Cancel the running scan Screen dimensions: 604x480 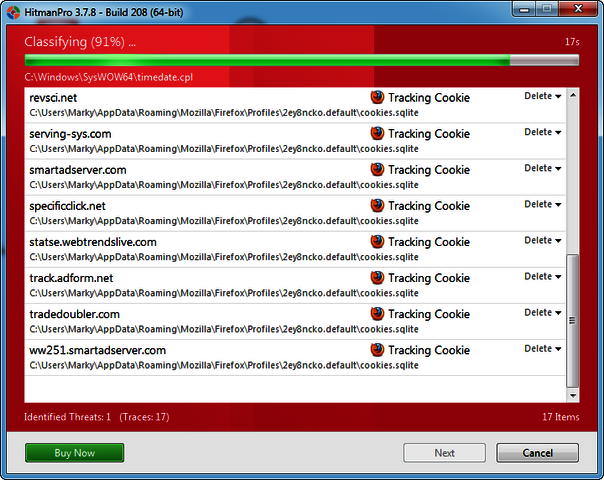click(x=537, y=453)
